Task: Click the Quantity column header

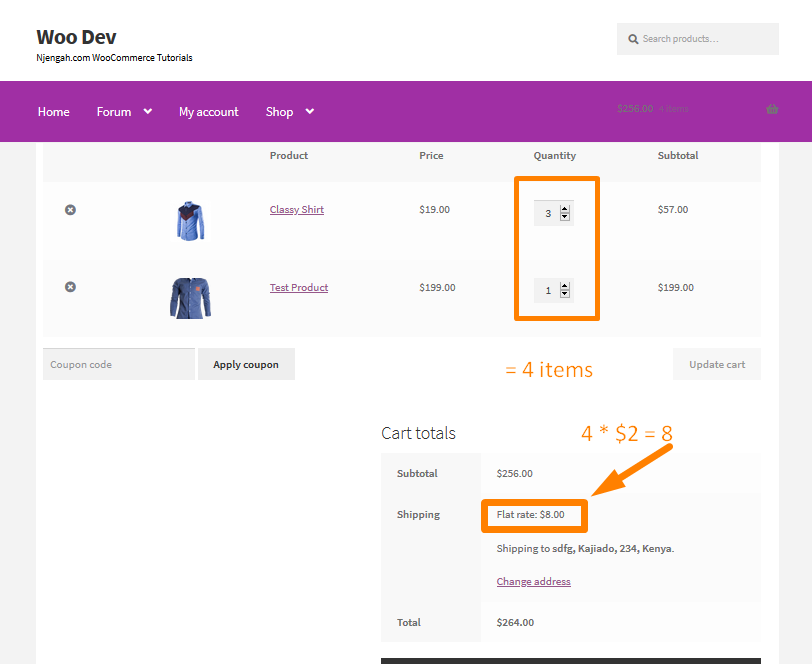Action: (x=555, y=156)
